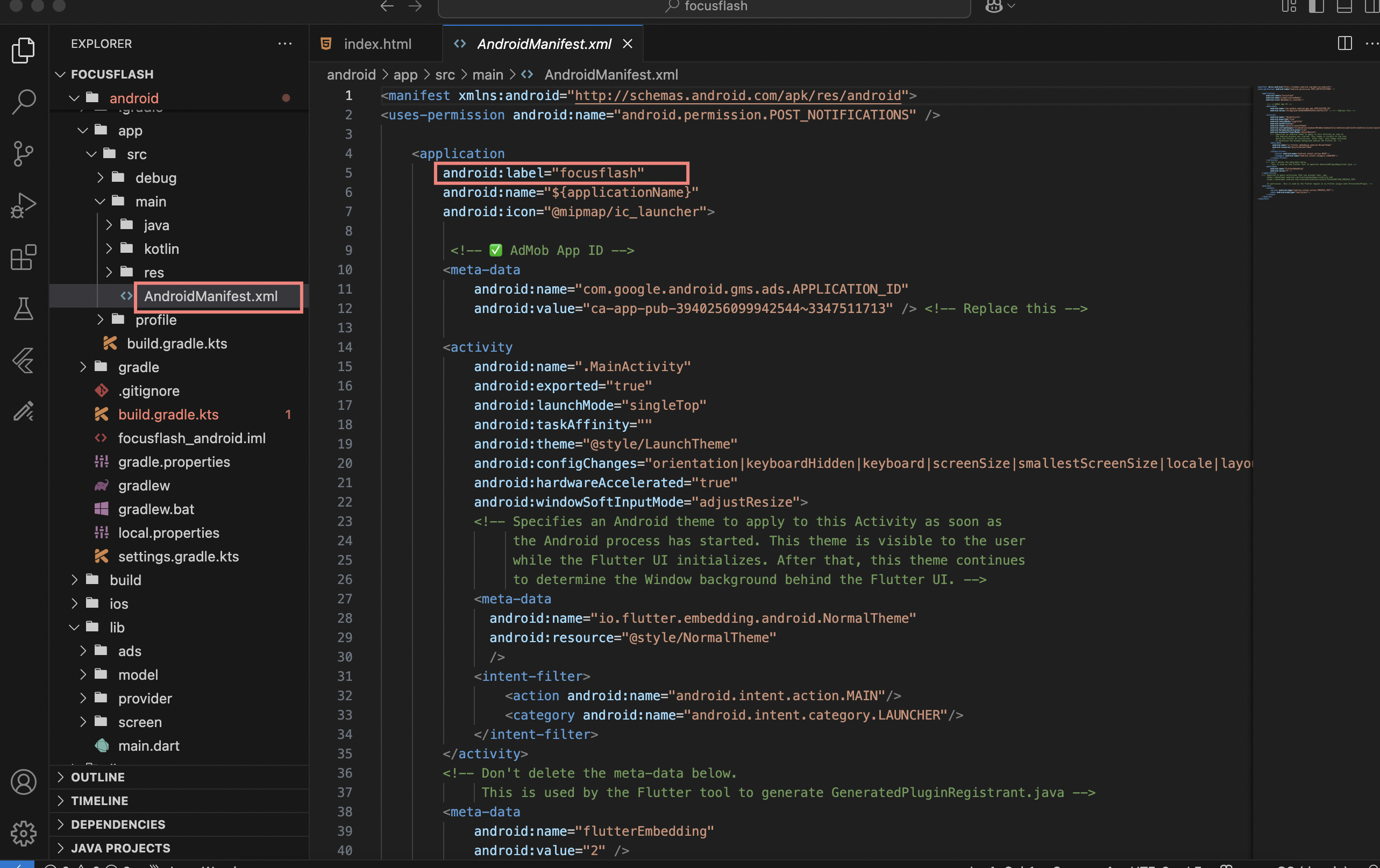Click the schemas.android.com URL link
The image size is (1380, 868).
(737, 96)
